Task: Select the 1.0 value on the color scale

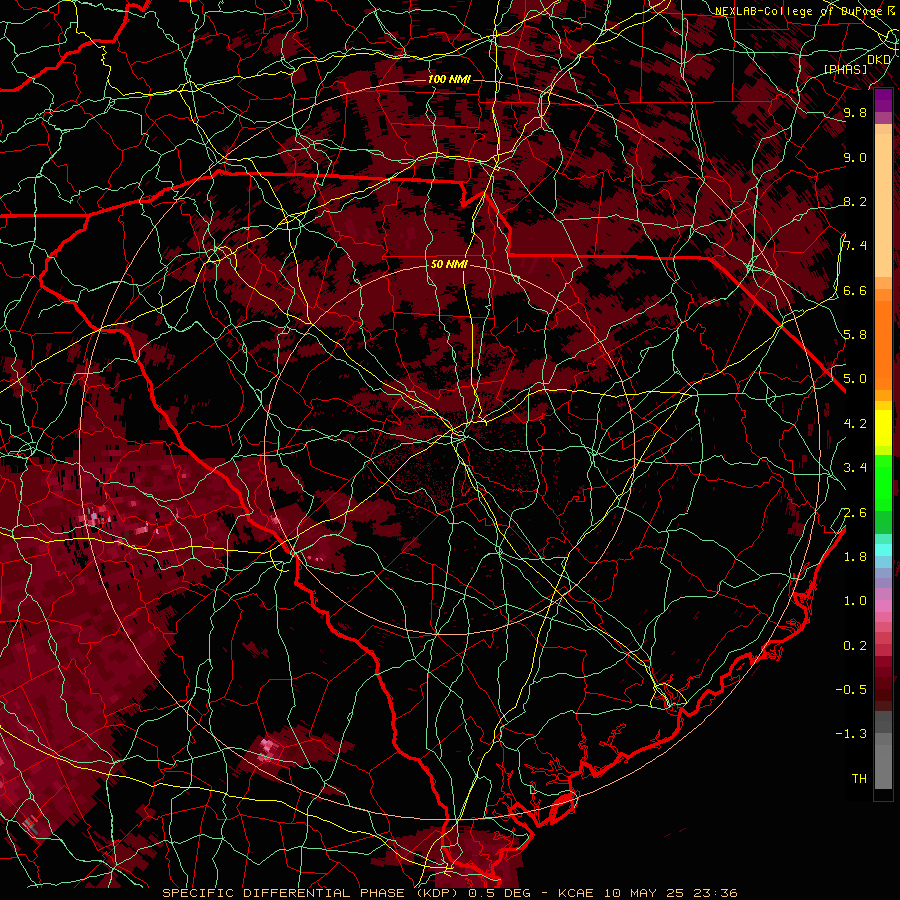Action: tap(855, 601)
